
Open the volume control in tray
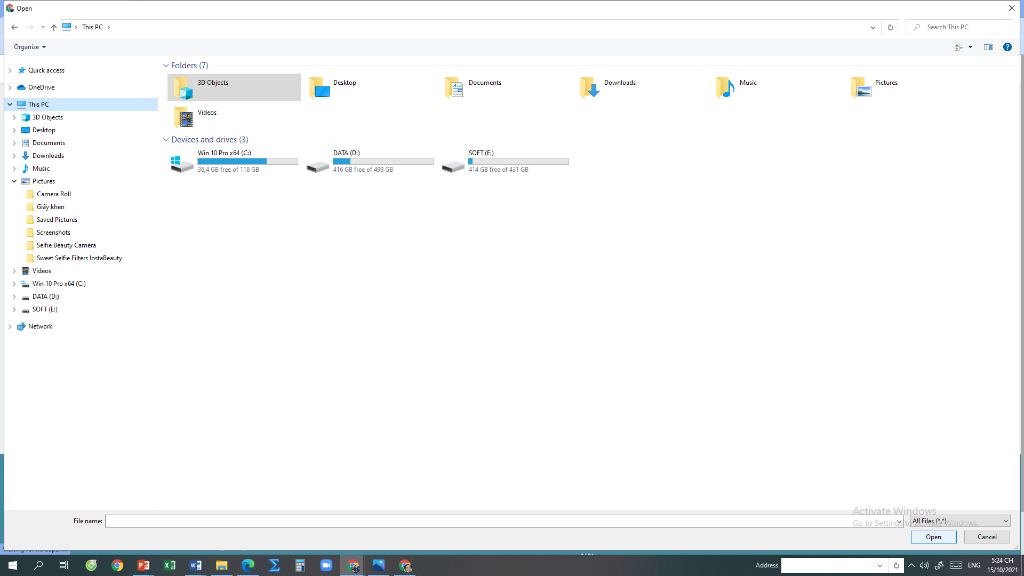tap(924, 566)
